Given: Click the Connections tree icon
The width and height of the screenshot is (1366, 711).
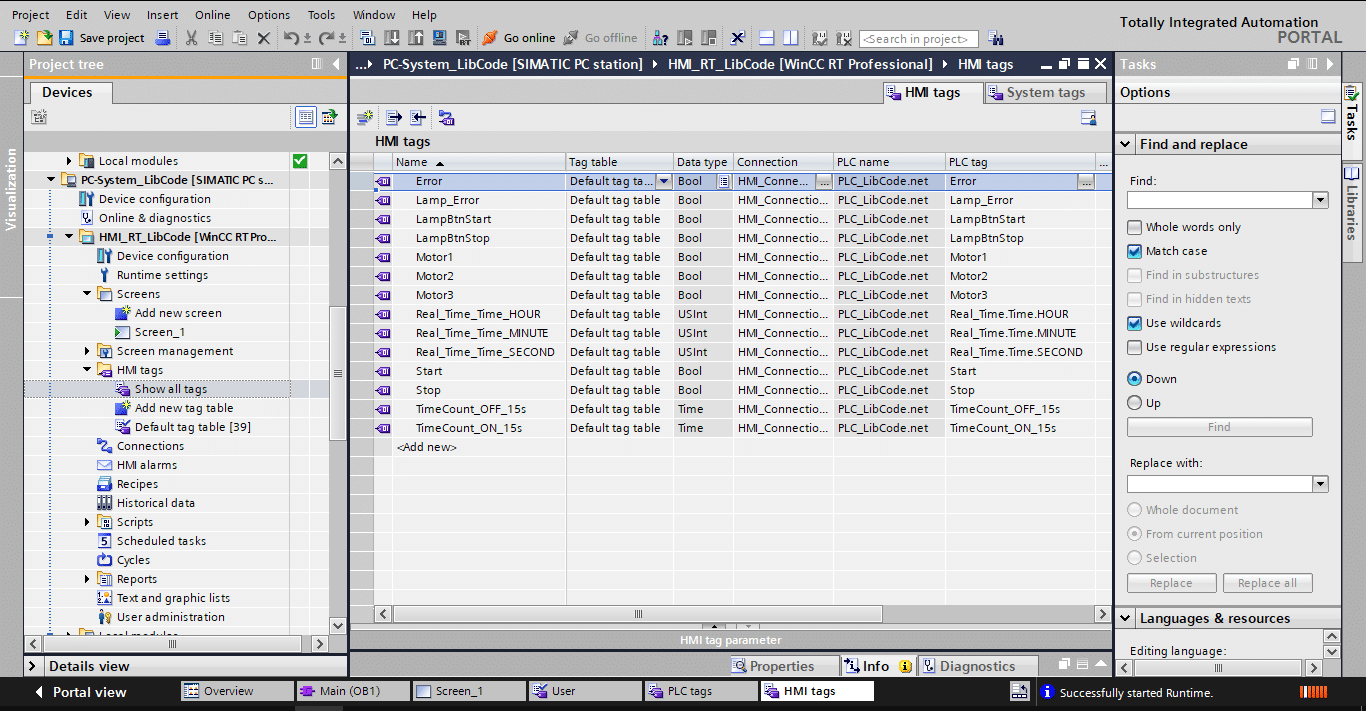Looking at the screenshot, I should coord(105,446).
